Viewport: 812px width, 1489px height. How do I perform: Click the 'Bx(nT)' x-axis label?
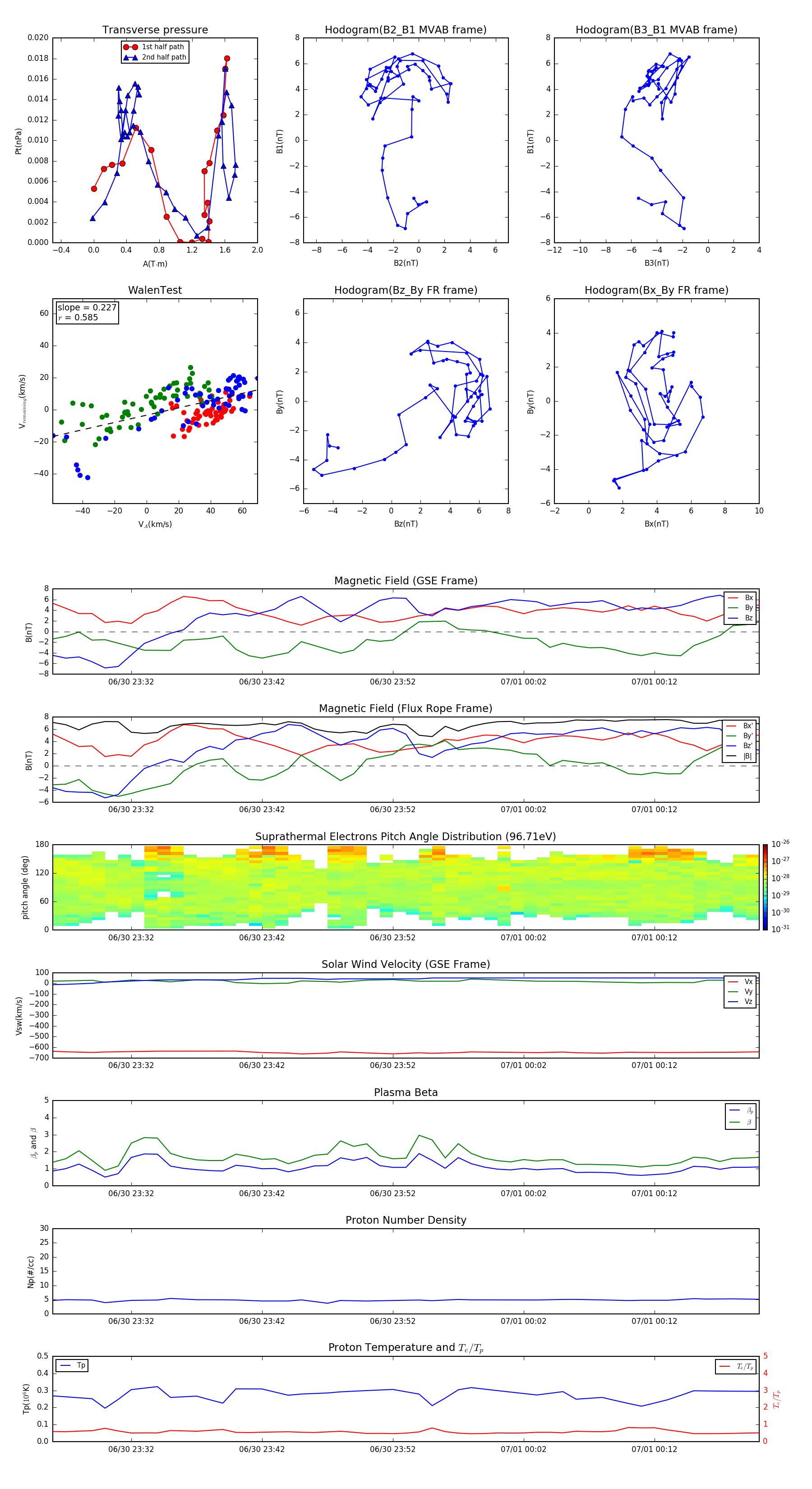pos(656,524)
